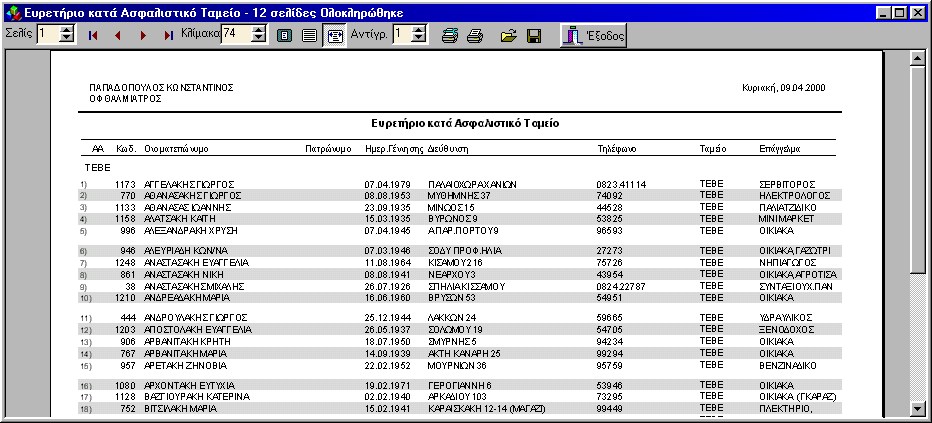Open the window system menu icon
The image size is (932, 423).
tap(12, 12)
